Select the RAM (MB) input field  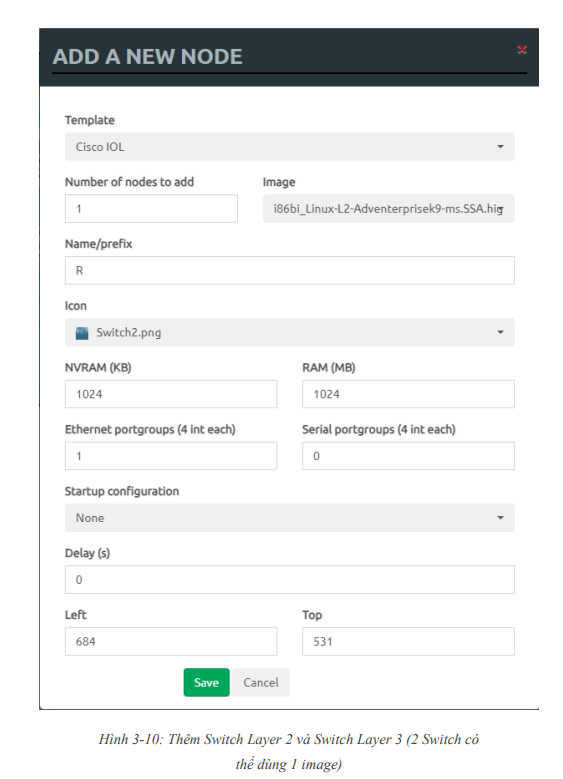[408, 394]
